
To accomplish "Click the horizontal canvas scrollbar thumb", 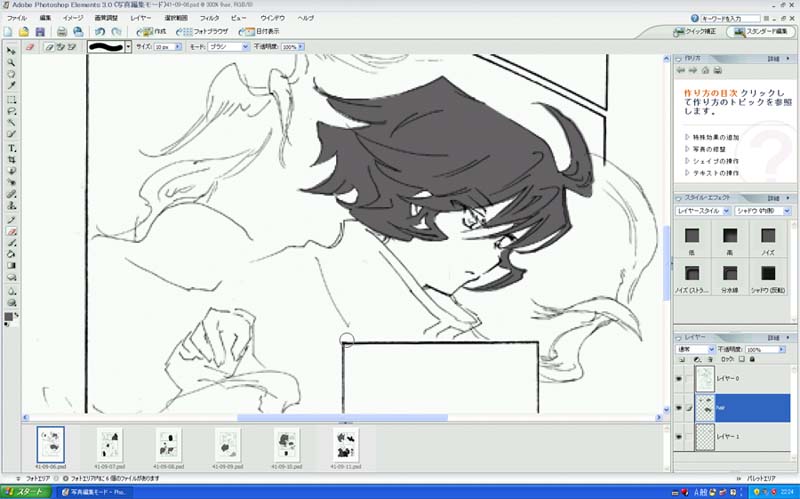I will click(x=342, y=418).
